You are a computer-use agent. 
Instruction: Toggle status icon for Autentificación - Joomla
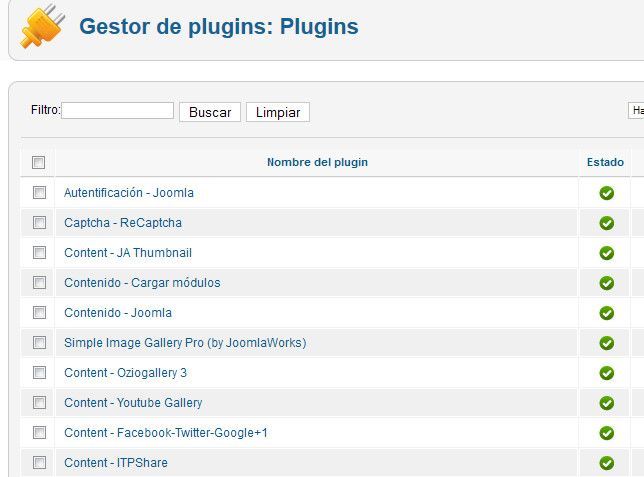click(x=606, y=193)
